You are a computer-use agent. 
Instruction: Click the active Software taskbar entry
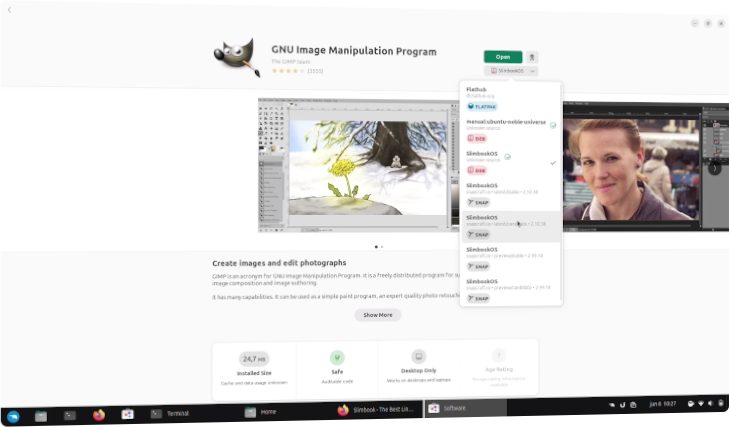[465, 408]
